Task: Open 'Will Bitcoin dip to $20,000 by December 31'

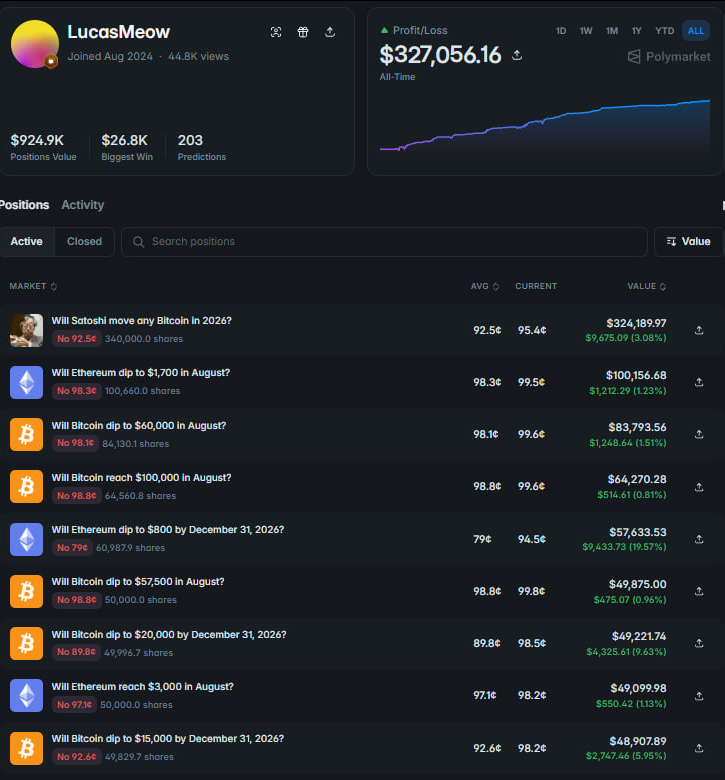Action: [169, 635]
